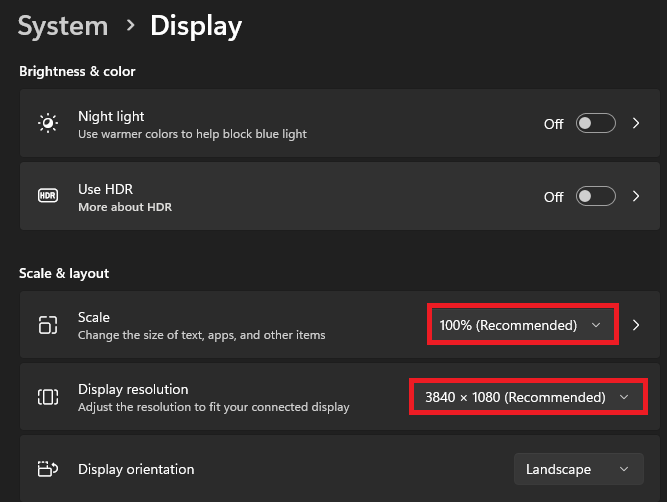Screen dimensions: 667x502
Task: Expand Night light settings chevron
Action: click(x=636, y=124)
